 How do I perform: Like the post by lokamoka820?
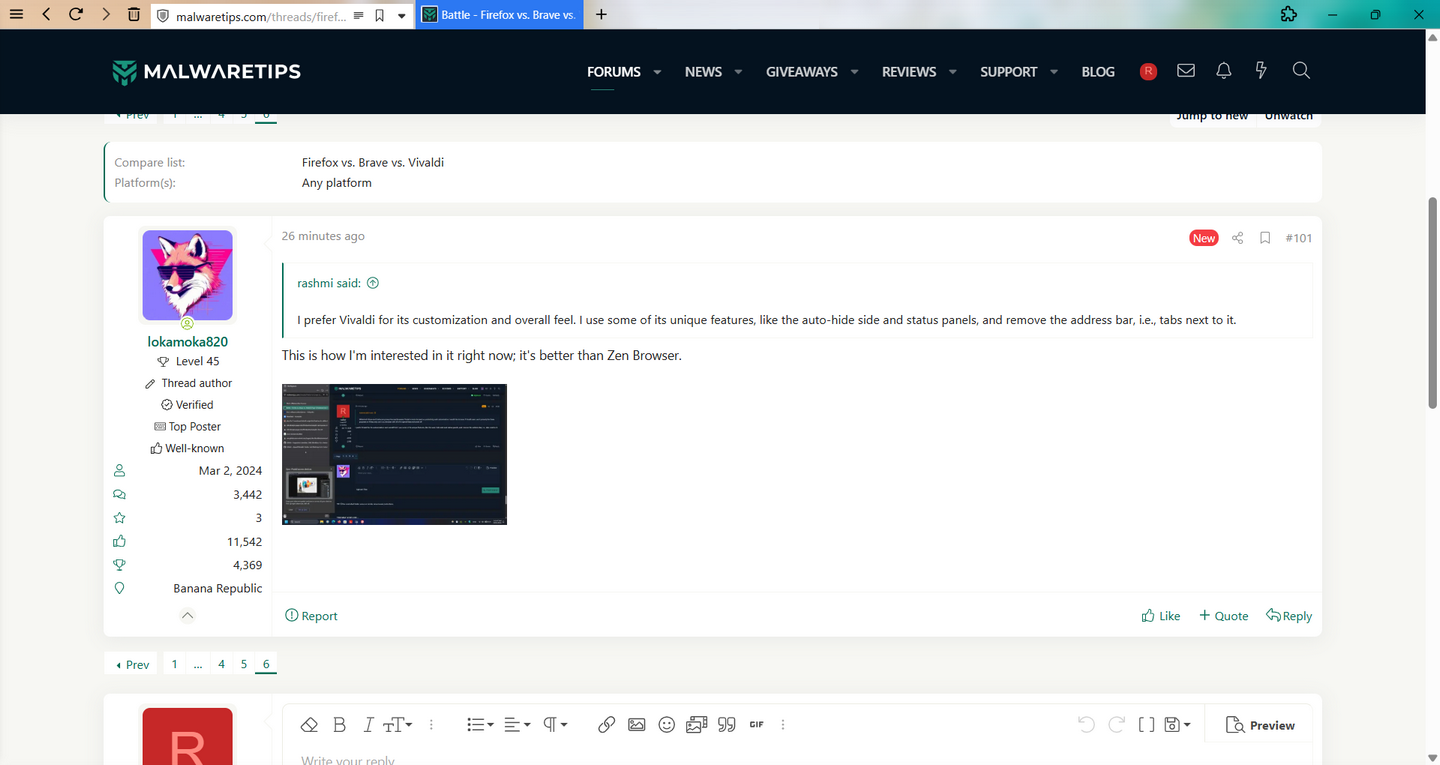point(1161,616)
